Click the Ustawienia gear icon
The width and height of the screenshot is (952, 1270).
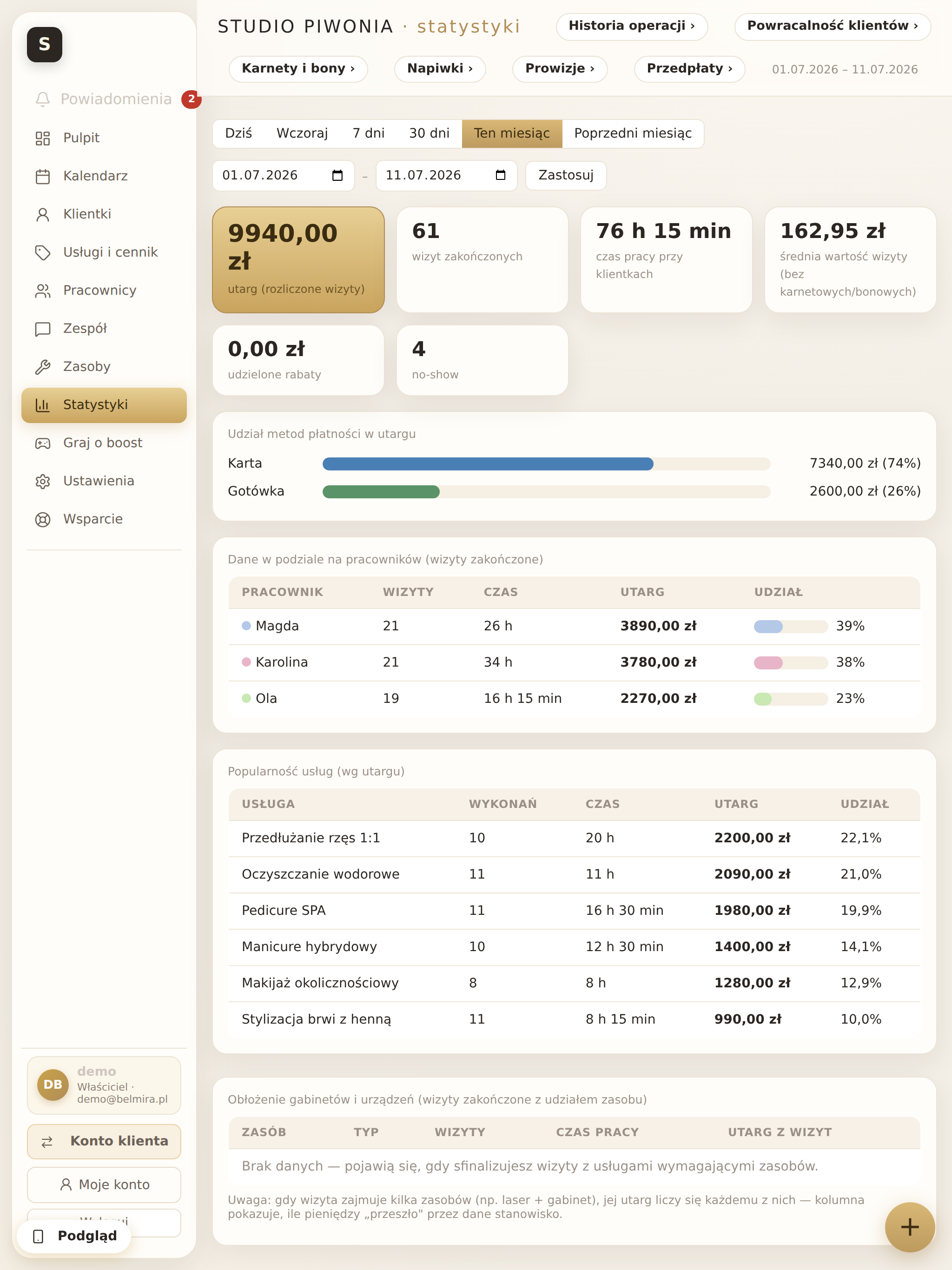click(x=42, y=481)
